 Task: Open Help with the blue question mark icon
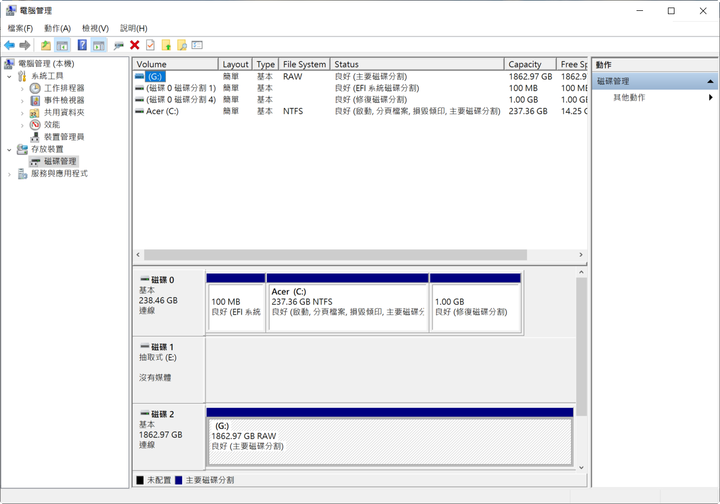point(82,45)
